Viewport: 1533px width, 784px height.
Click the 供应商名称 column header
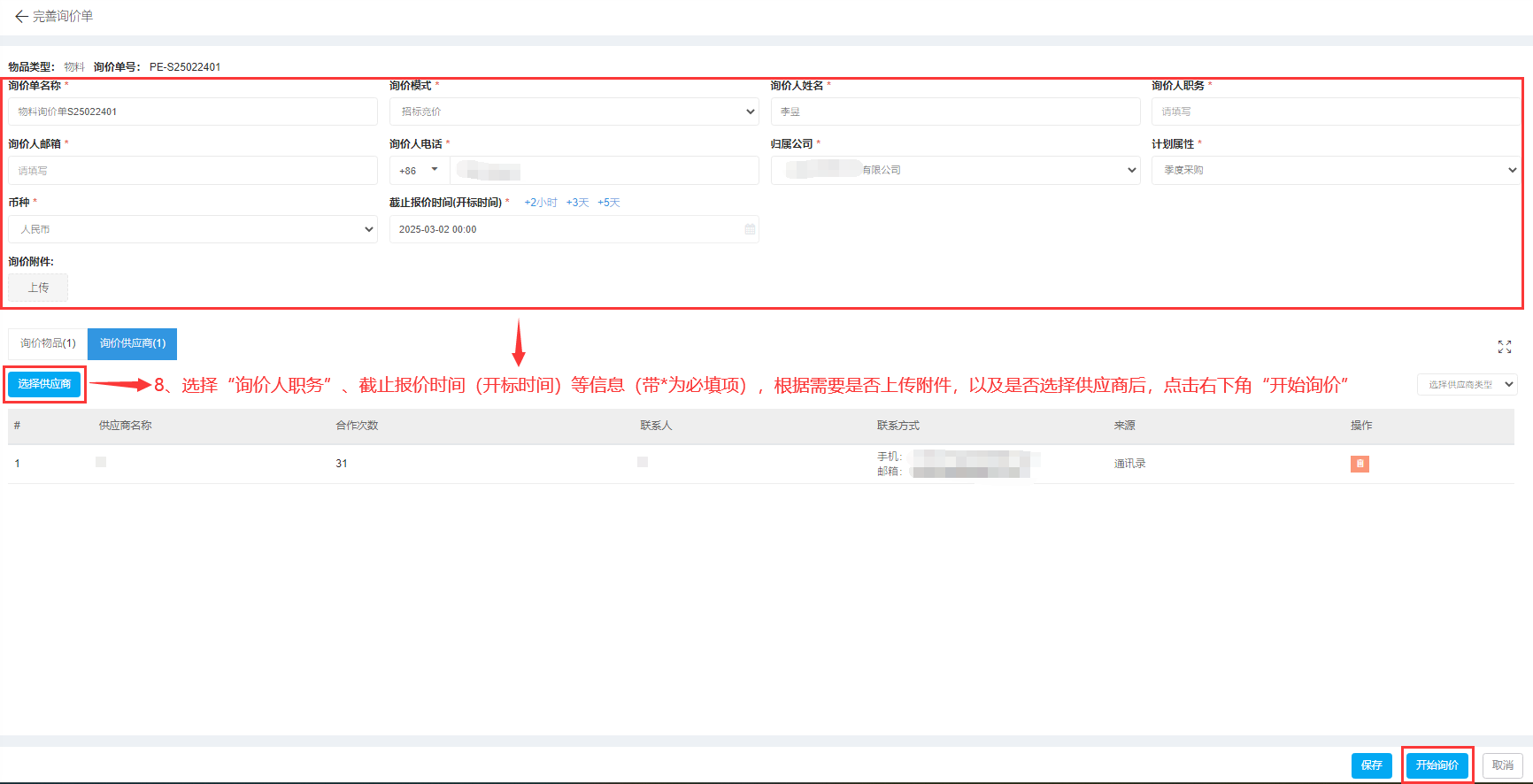tap(125, 426)
